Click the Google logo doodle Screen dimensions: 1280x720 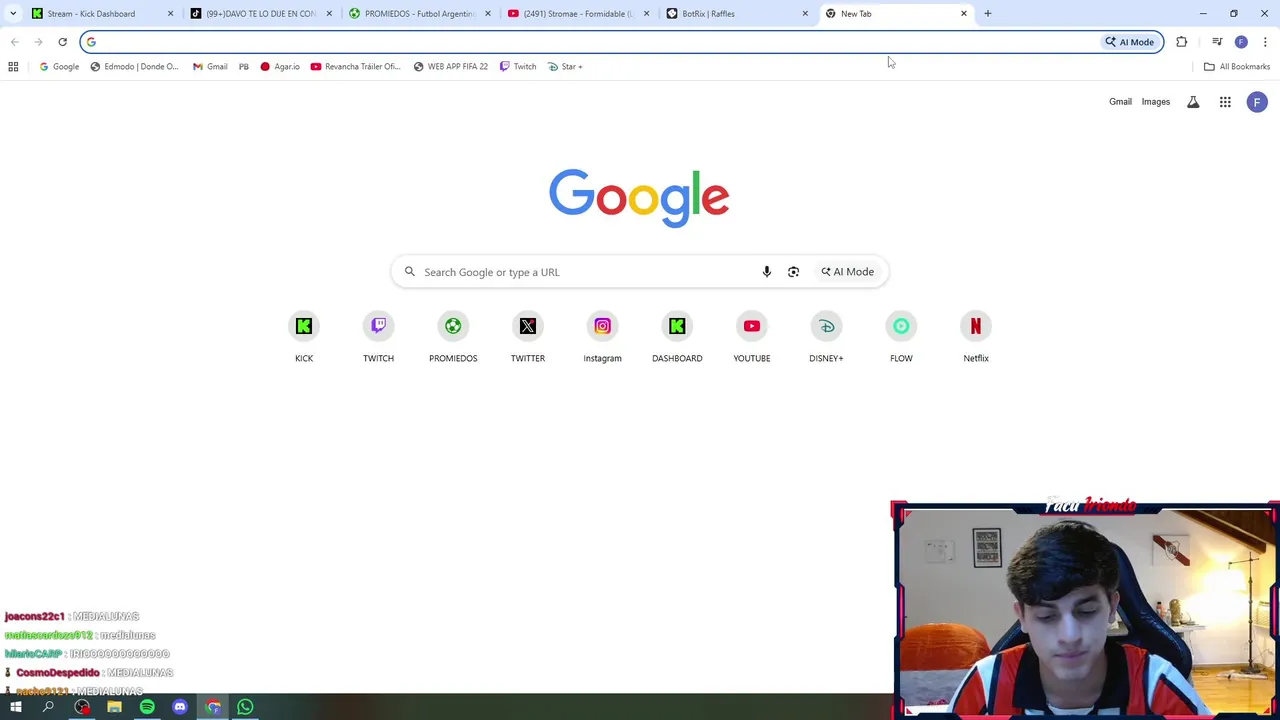(639, 198)
